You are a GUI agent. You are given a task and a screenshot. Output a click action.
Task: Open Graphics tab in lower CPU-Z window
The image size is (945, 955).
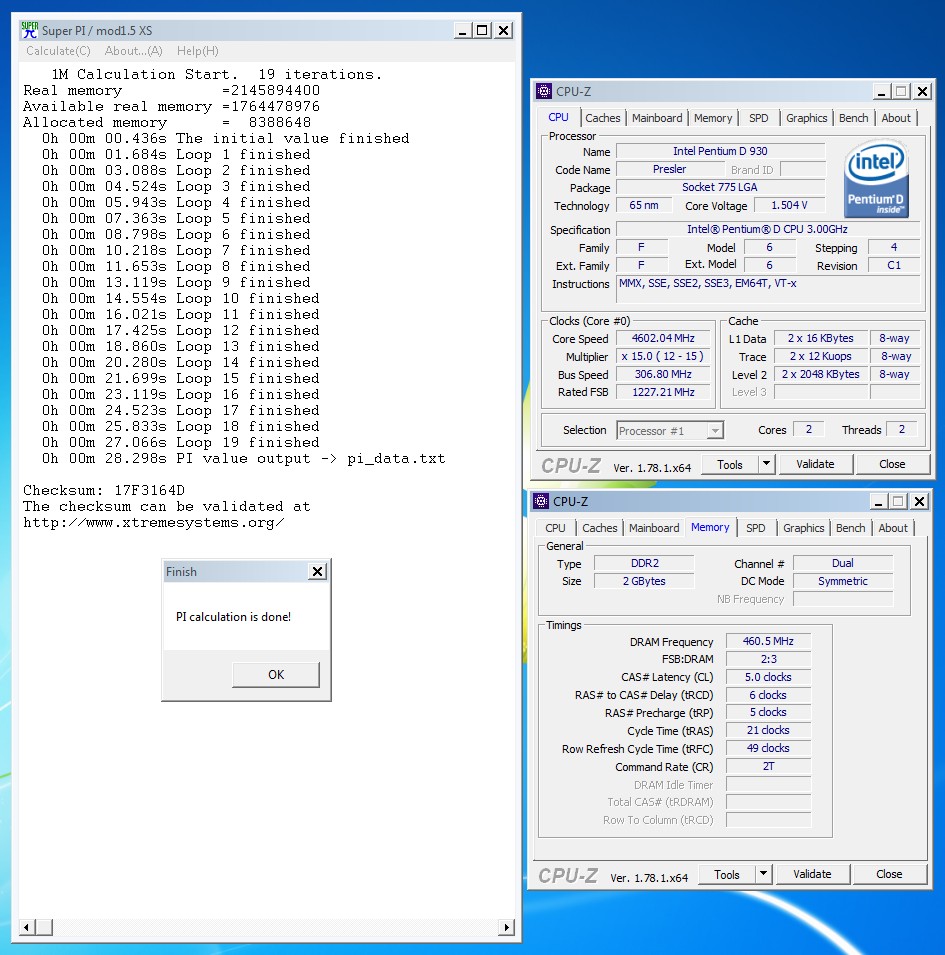(x=803, y=528)
